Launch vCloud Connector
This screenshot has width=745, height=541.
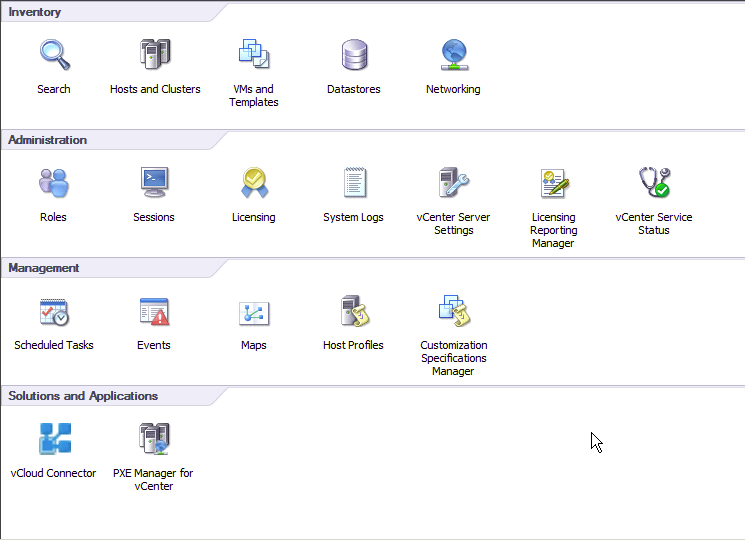[x=55, y=438]
